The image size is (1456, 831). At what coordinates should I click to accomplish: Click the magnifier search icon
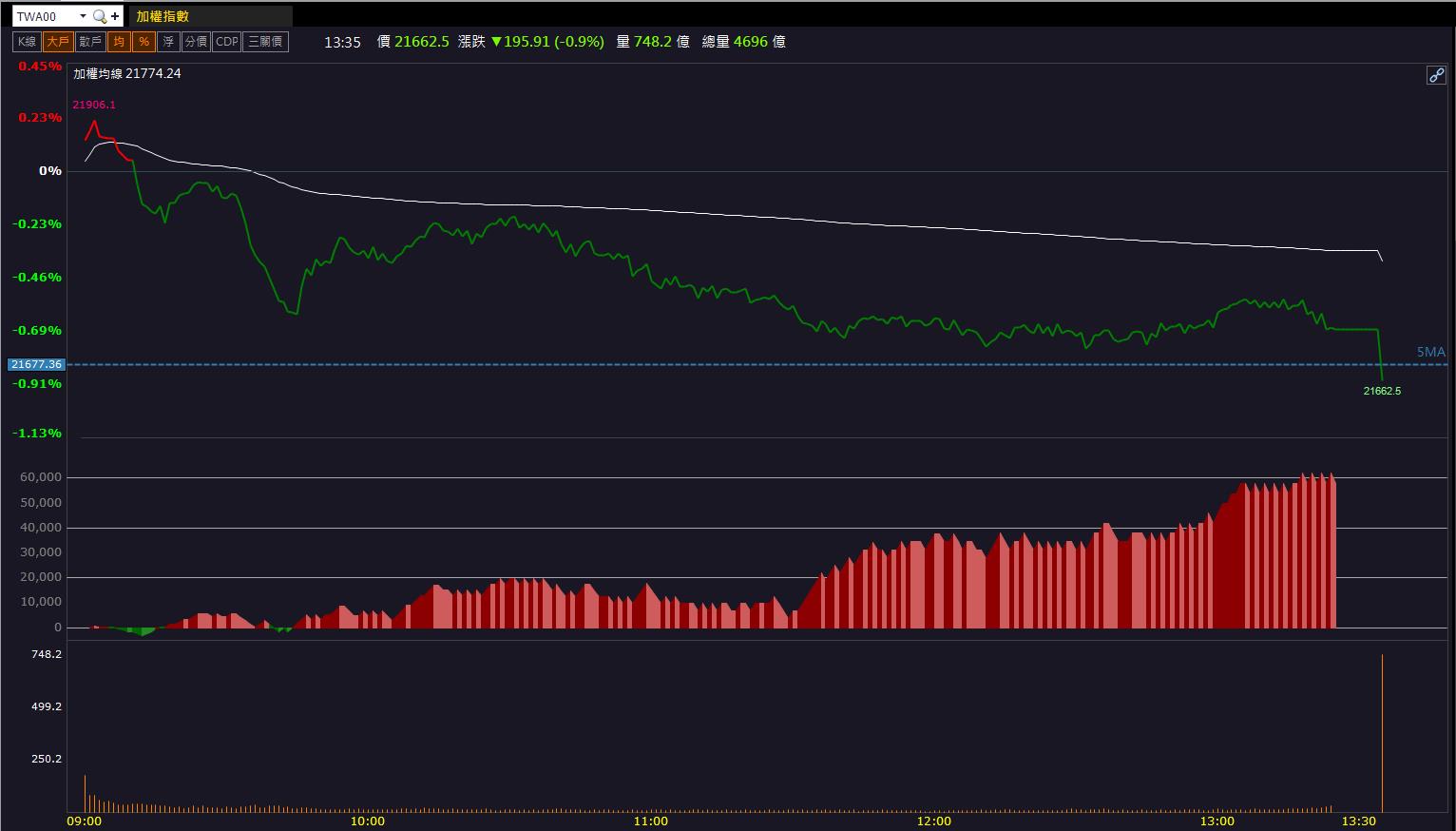[x=99, y=16]
